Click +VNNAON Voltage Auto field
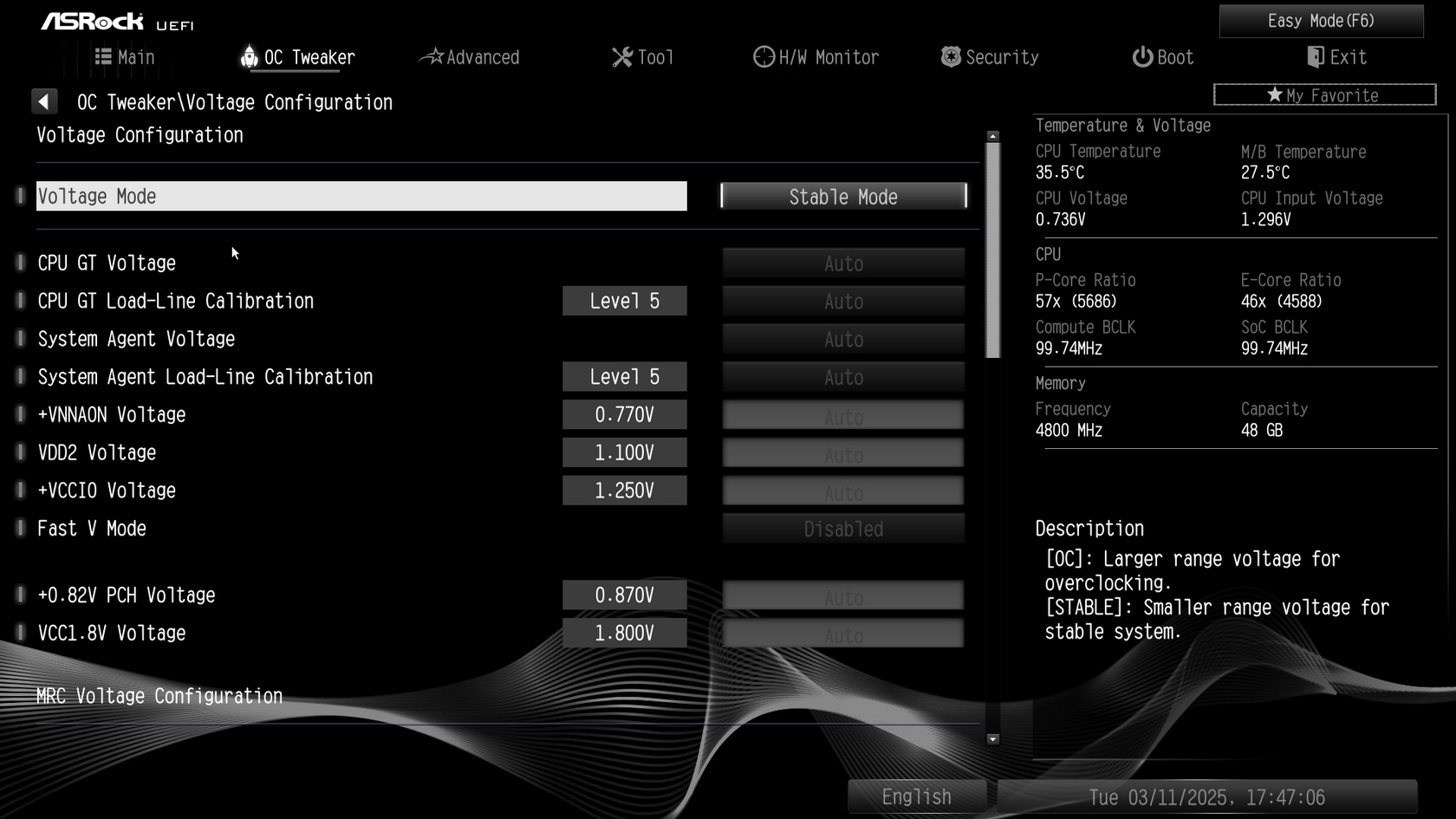The image size is (1456, 819). [x=843, y=415]
